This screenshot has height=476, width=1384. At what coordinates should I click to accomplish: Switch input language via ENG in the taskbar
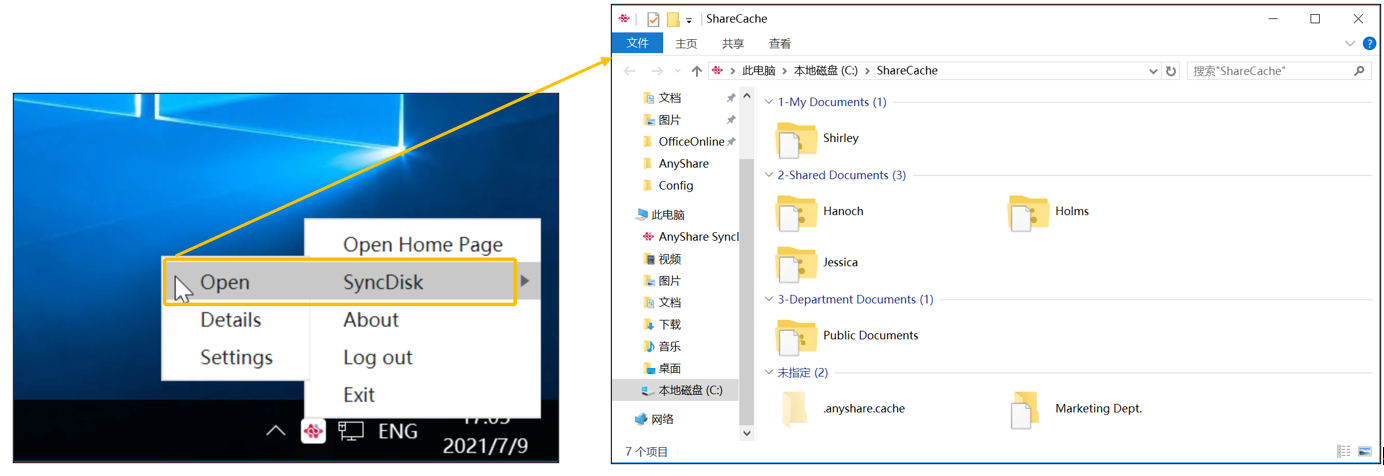[x=397, y=431]
